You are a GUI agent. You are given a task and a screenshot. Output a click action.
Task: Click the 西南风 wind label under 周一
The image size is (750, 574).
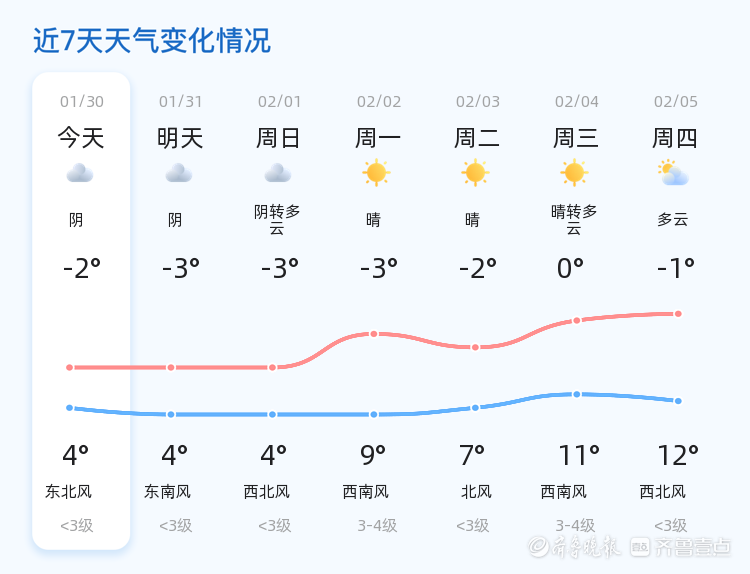(x=366, y=492)
